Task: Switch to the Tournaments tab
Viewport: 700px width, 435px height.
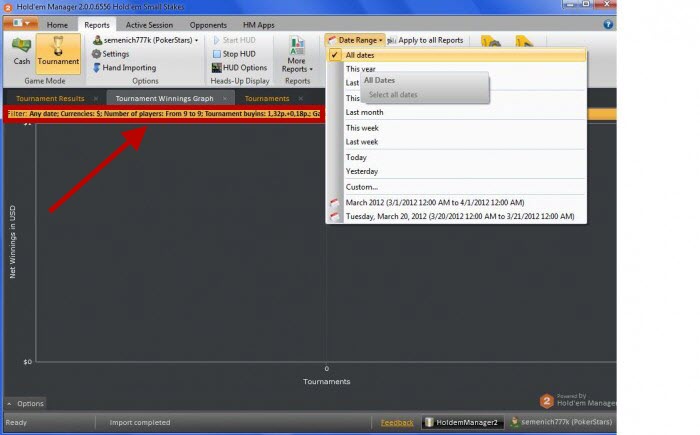Action: (x=267, y=99)
